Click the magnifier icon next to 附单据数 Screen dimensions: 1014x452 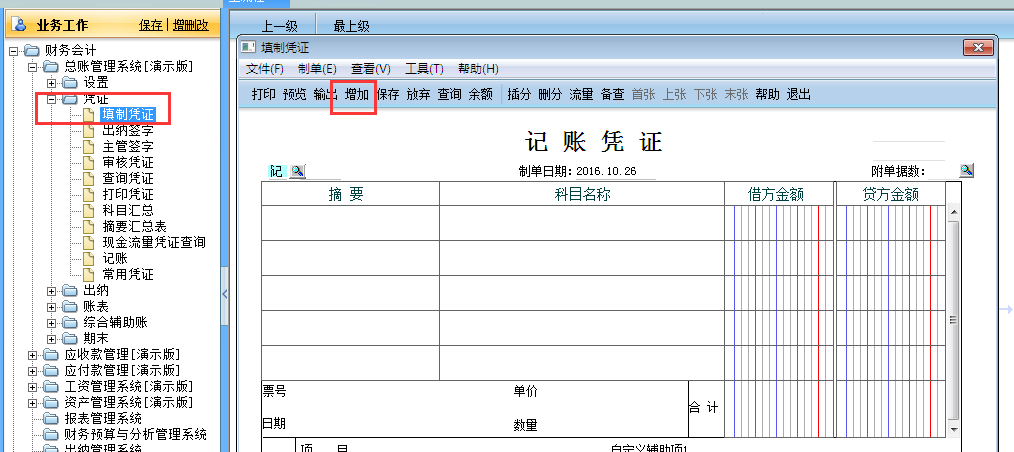coord(966,171)
